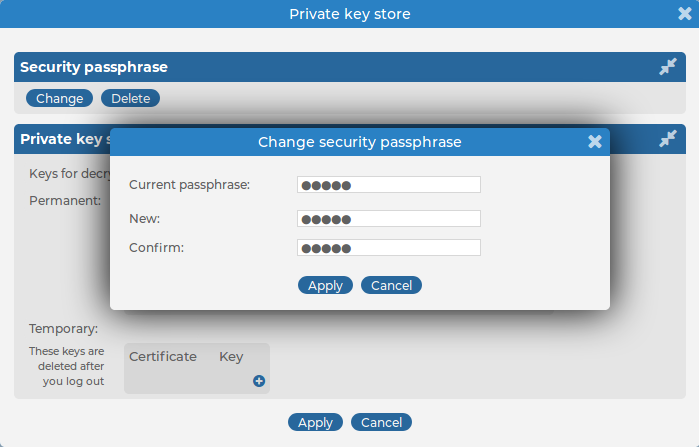Click the Temporary keys label
The height and width of the screenshot is (447, 699).
(x=63, y=328)
